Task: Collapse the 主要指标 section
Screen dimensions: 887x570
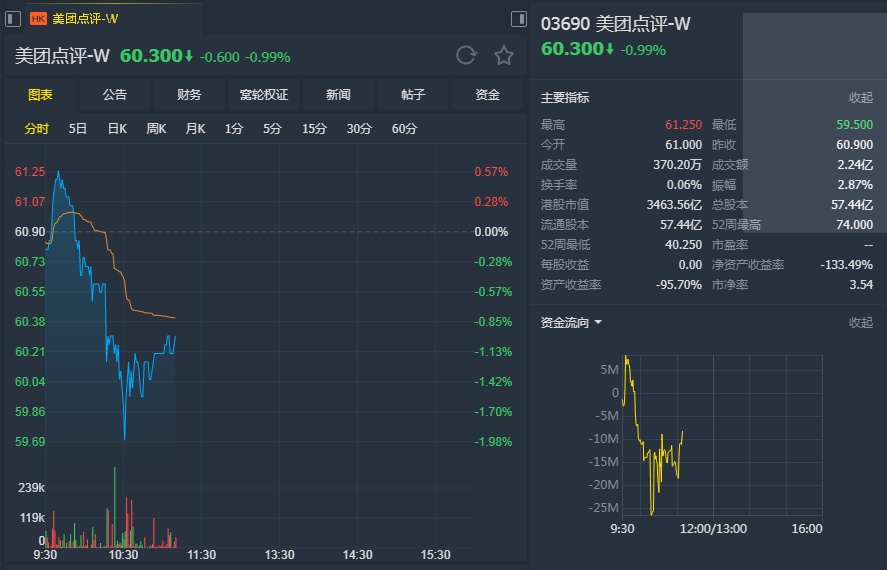Action: [860, 98]
